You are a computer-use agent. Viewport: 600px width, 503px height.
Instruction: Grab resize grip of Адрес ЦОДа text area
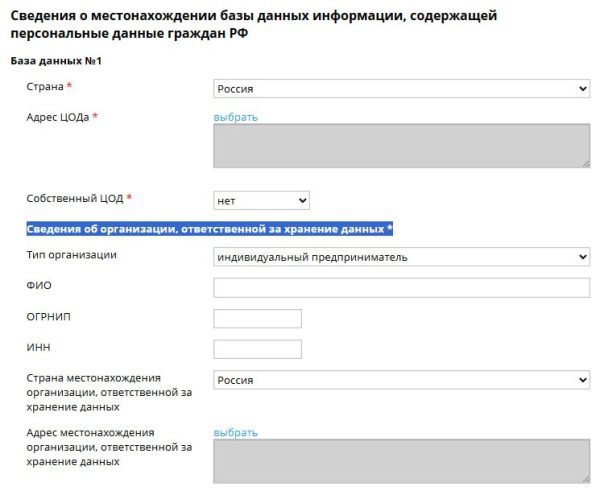tap(586, 164)
